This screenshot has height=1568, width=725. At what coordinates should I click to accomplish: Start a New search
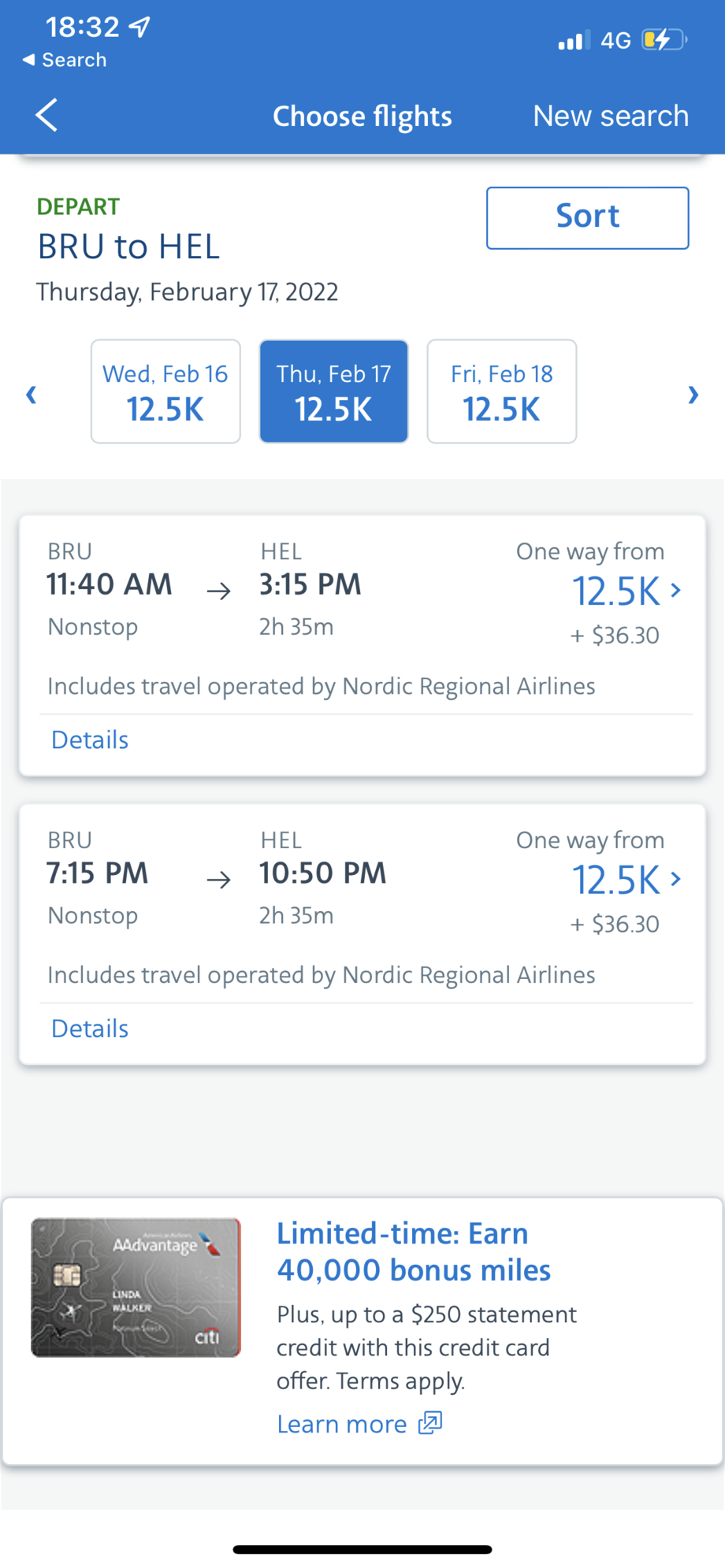[611, 116]
